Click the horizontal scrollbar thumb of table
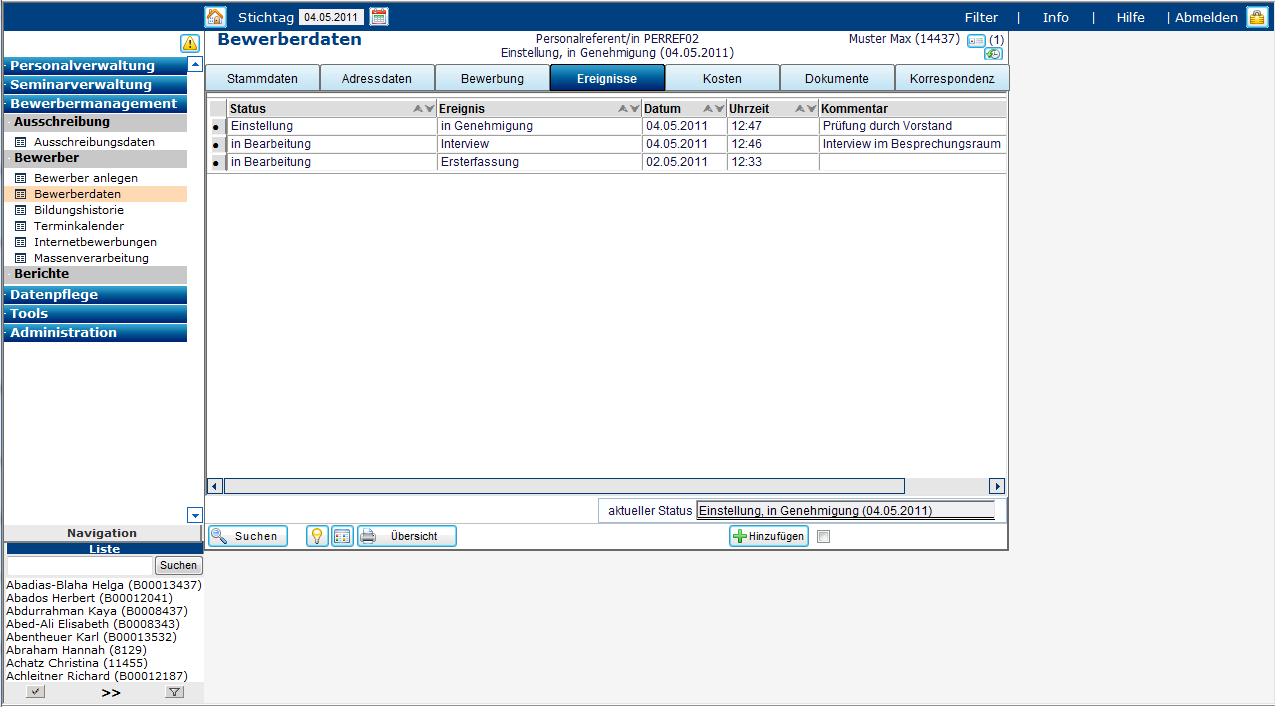Screen dimensions: 1275x707 click(x=564, y=486)
